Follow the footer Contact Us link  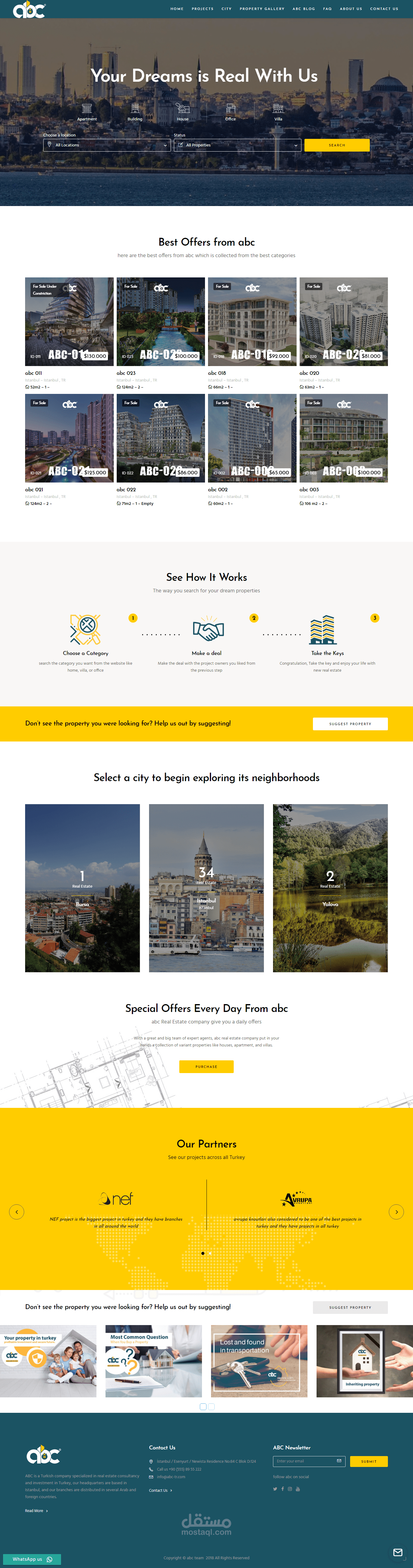pos(161,1490)
